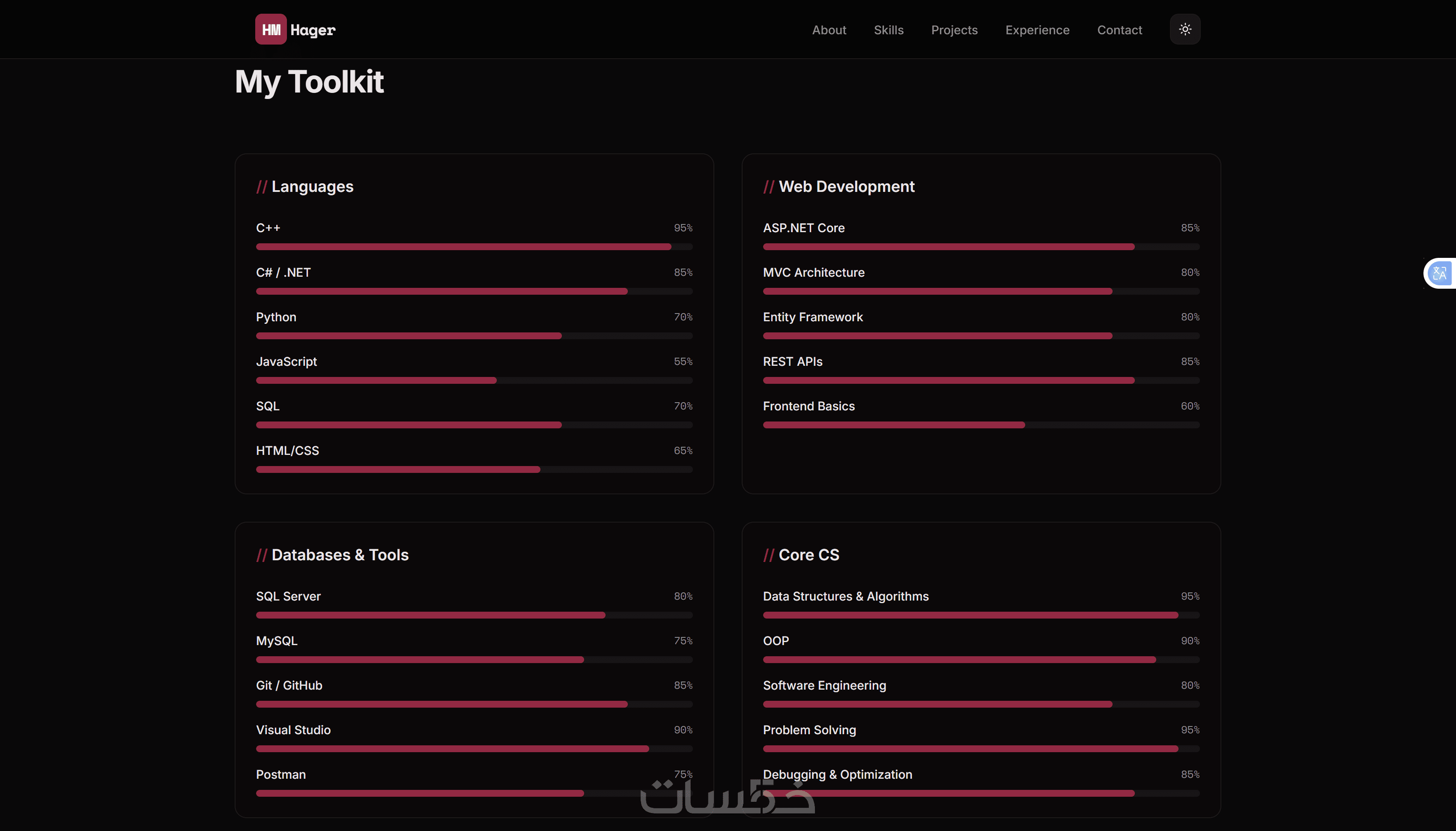Toggle the light/dark theme sun button
Image resolution: width=1456 pixels, height=831 pixels.
point(1185,30)
